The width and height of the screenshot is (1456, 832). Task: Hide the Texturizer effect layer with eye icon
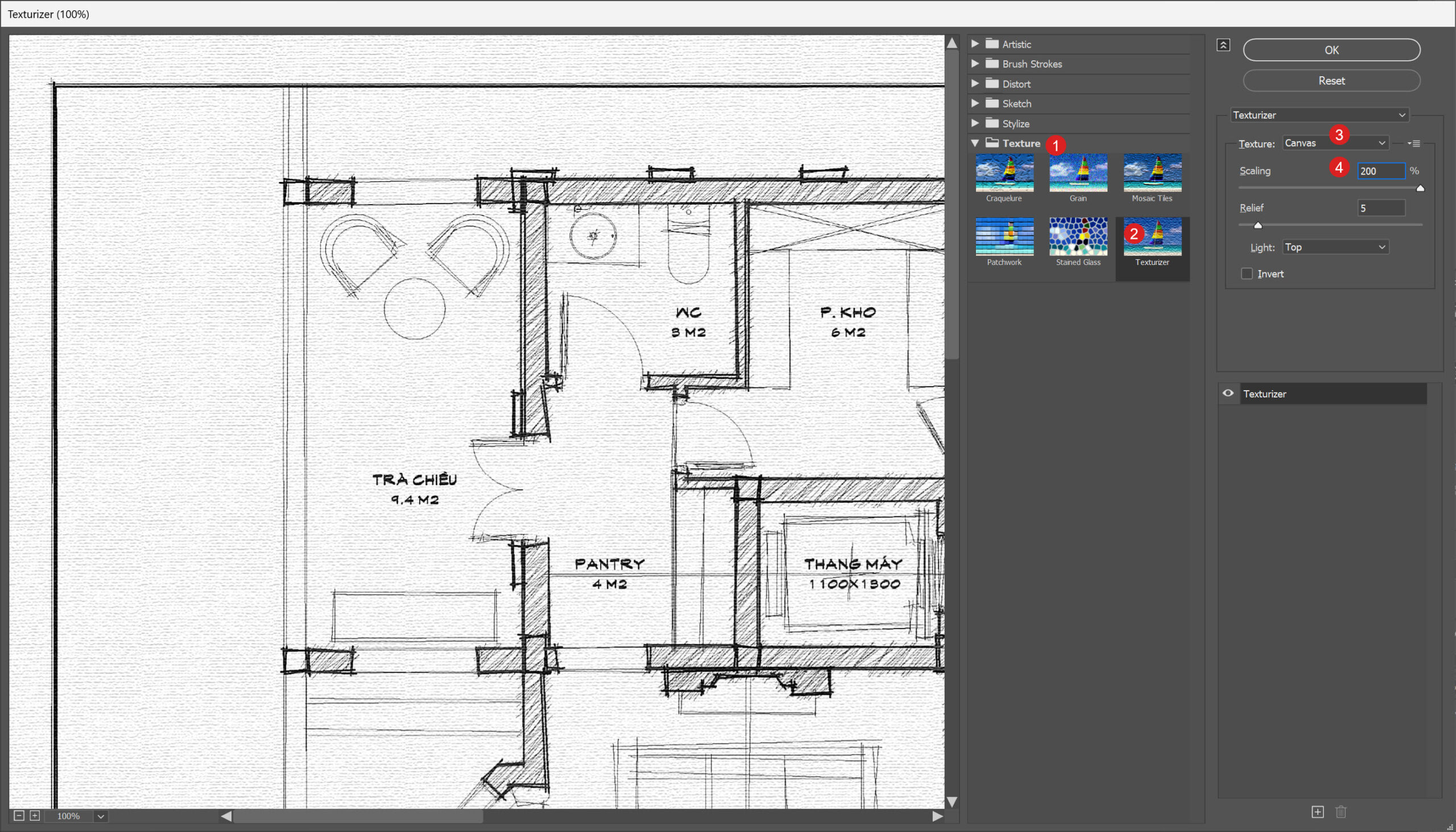click(x=1227, y=393)
